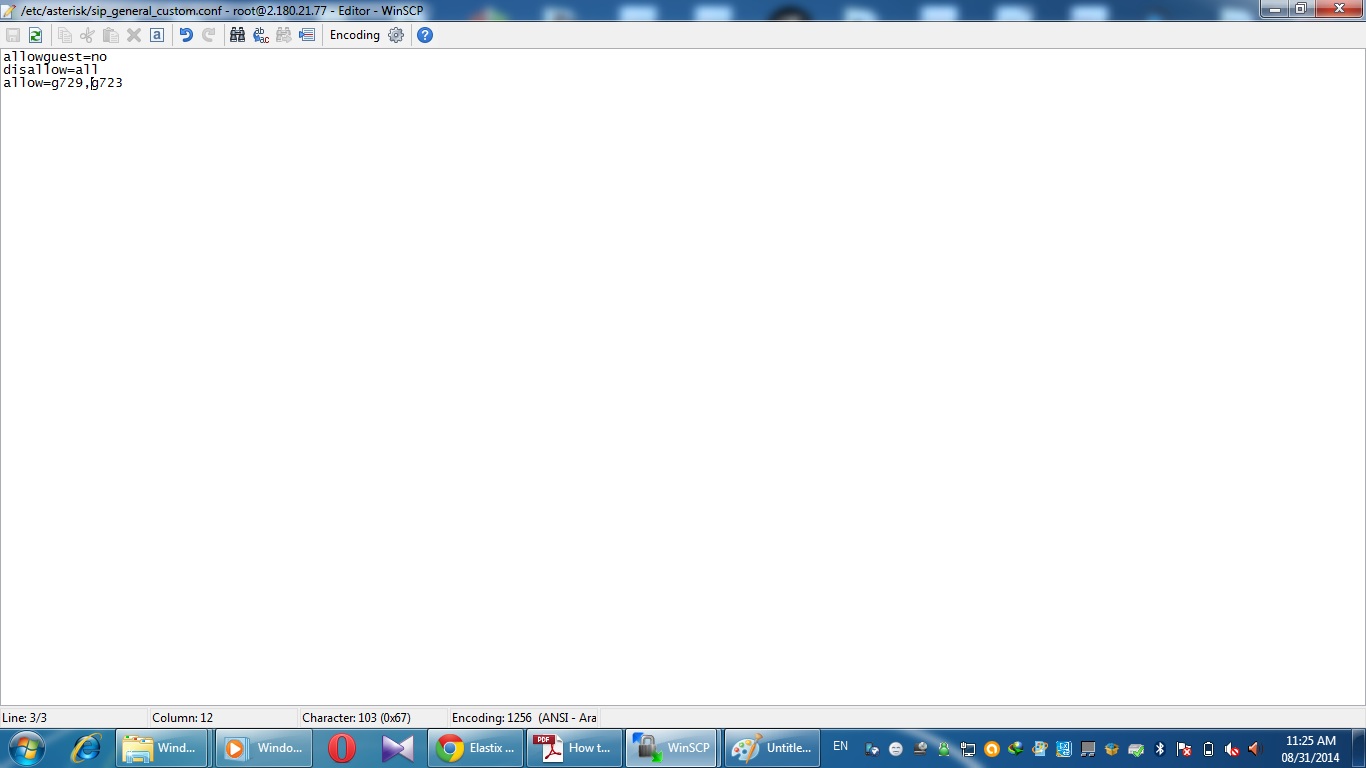Click the EN language indicator
This screenshot has height=768, width=1366.
pos(840,746)
